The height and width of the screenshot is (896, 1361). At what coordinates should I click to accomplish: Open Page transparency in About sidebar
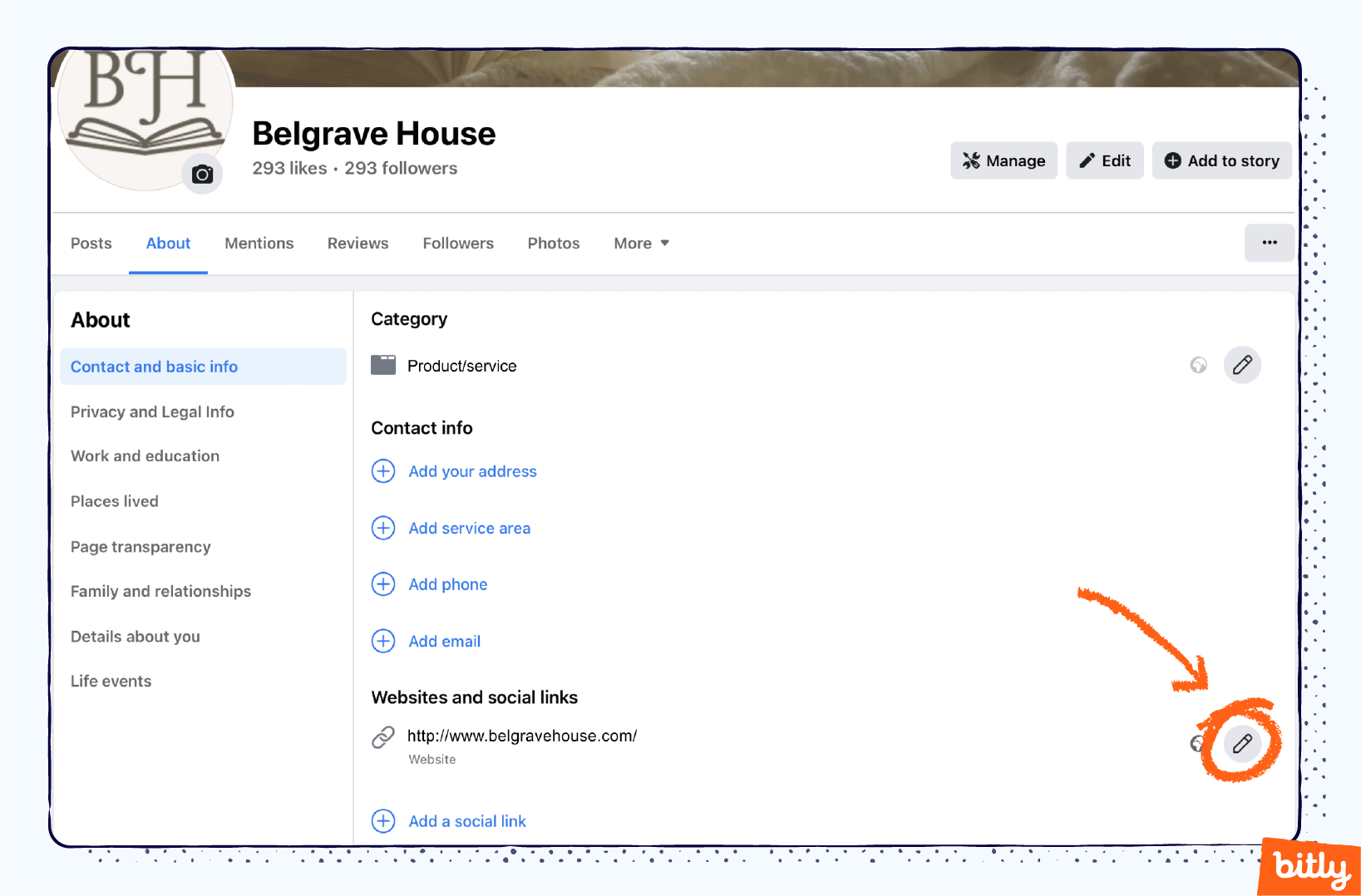(x=141, y=547)
